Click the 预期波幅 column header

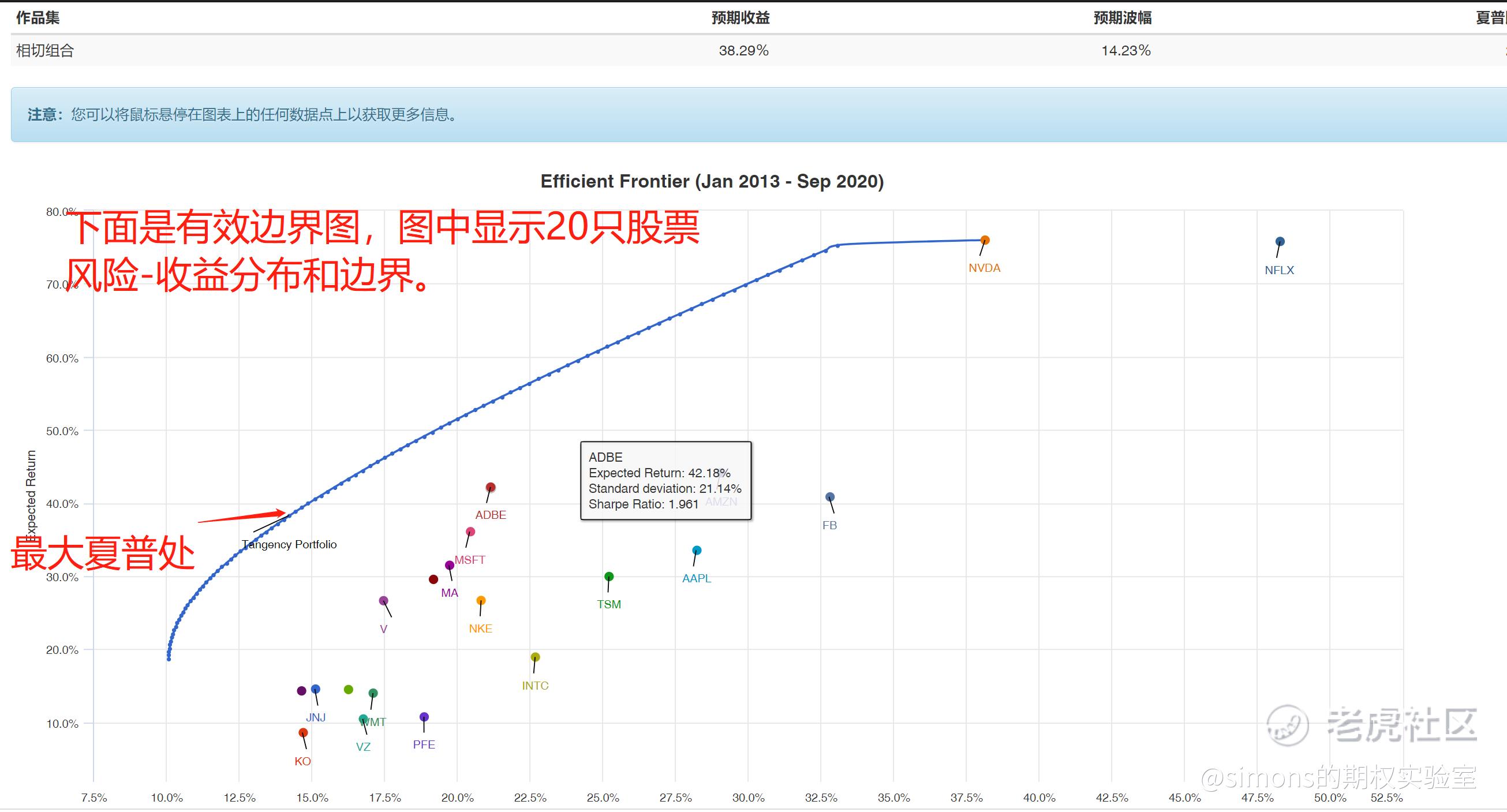point(1123,17)
